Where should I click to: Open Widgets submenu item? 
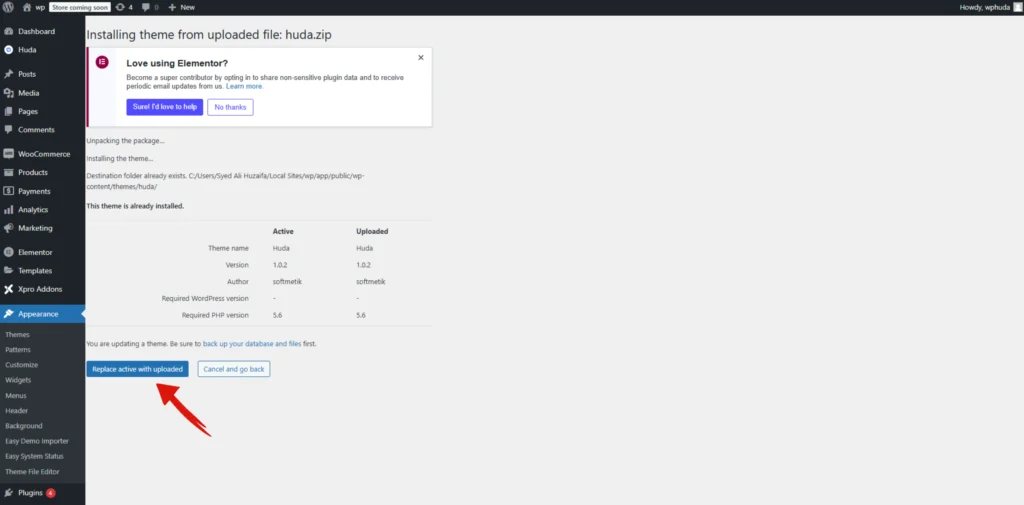18,380
